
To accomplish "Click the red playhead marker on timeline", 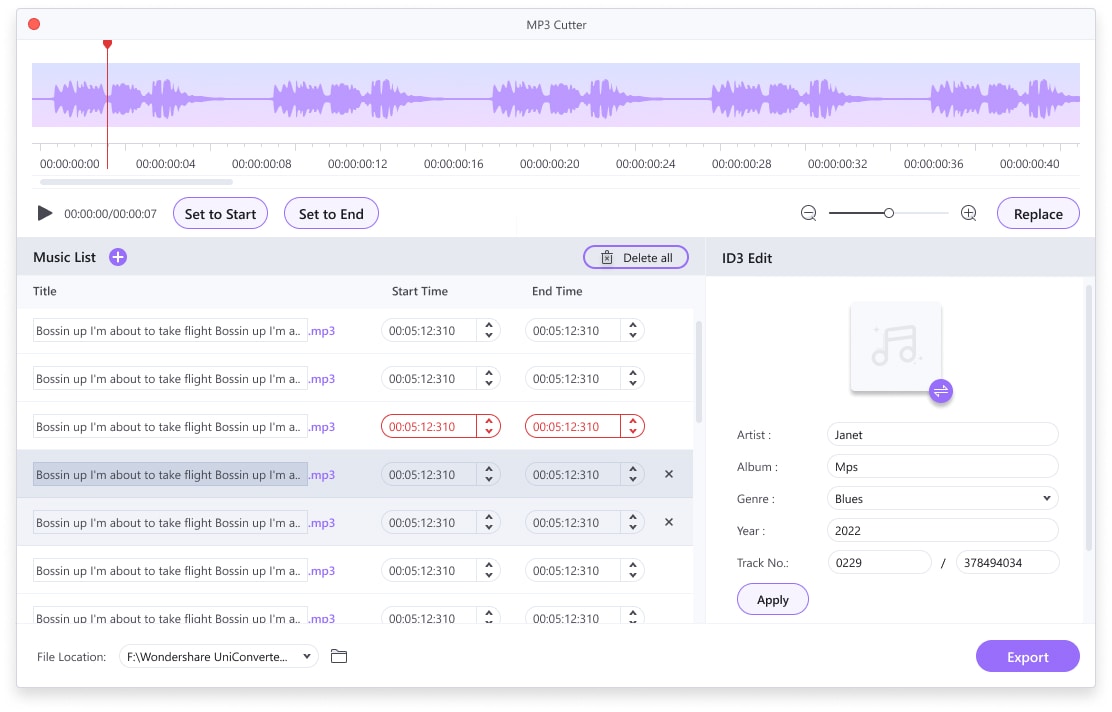I will pyautogui.click(x=107, y=45).
